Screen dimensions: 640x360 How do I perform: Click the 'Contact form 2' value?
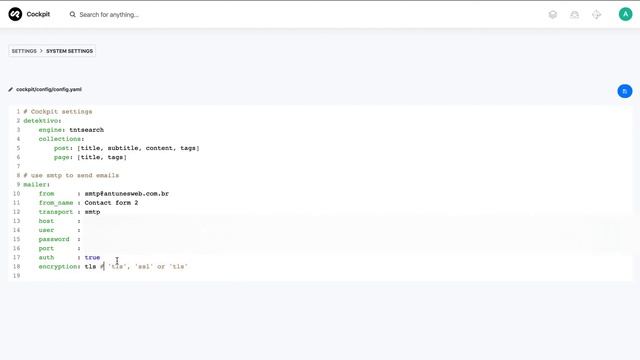tap(111, 203)
